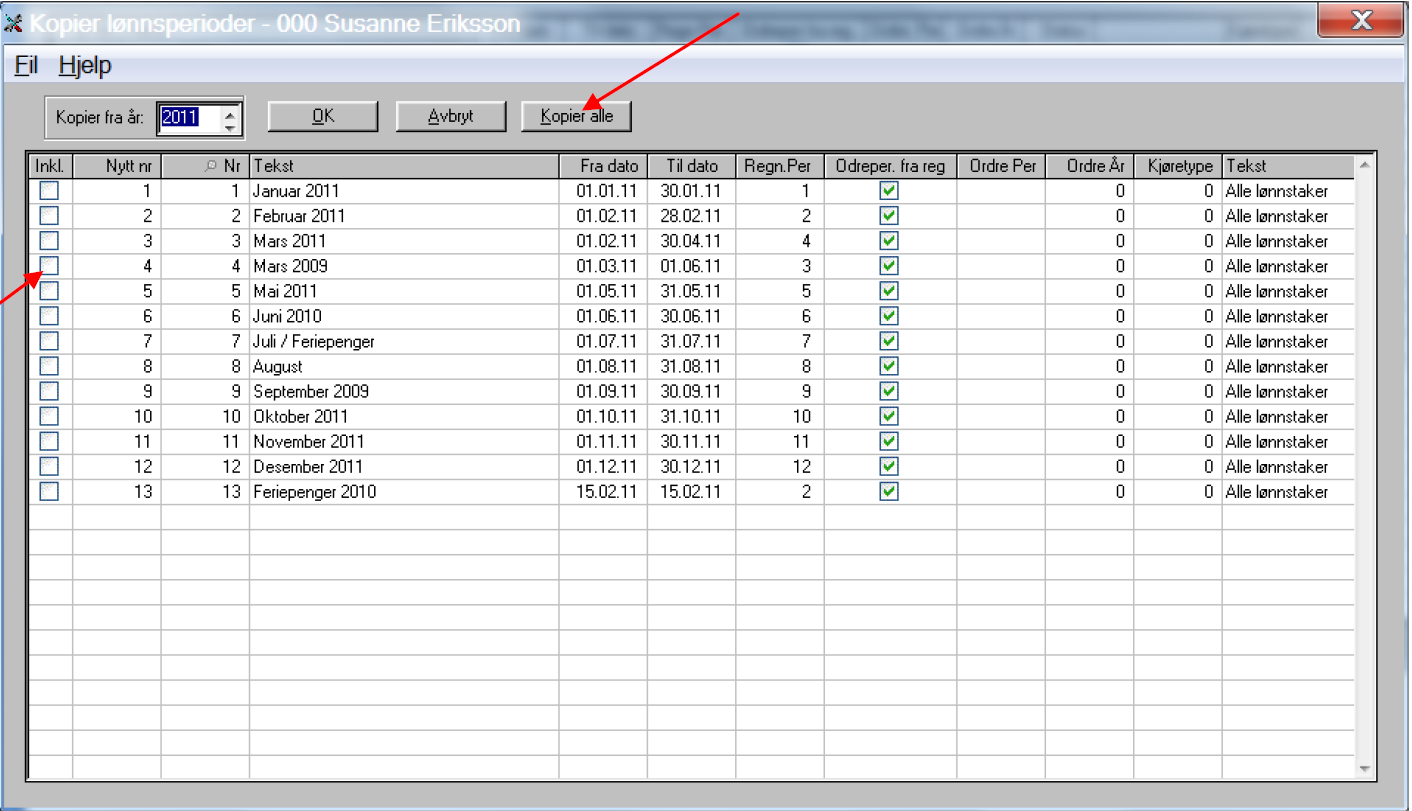The width and height of the screenshot is (1412, 811).
Task: Click the 'Februar 2011' text cell
Action: pos(404,216)
